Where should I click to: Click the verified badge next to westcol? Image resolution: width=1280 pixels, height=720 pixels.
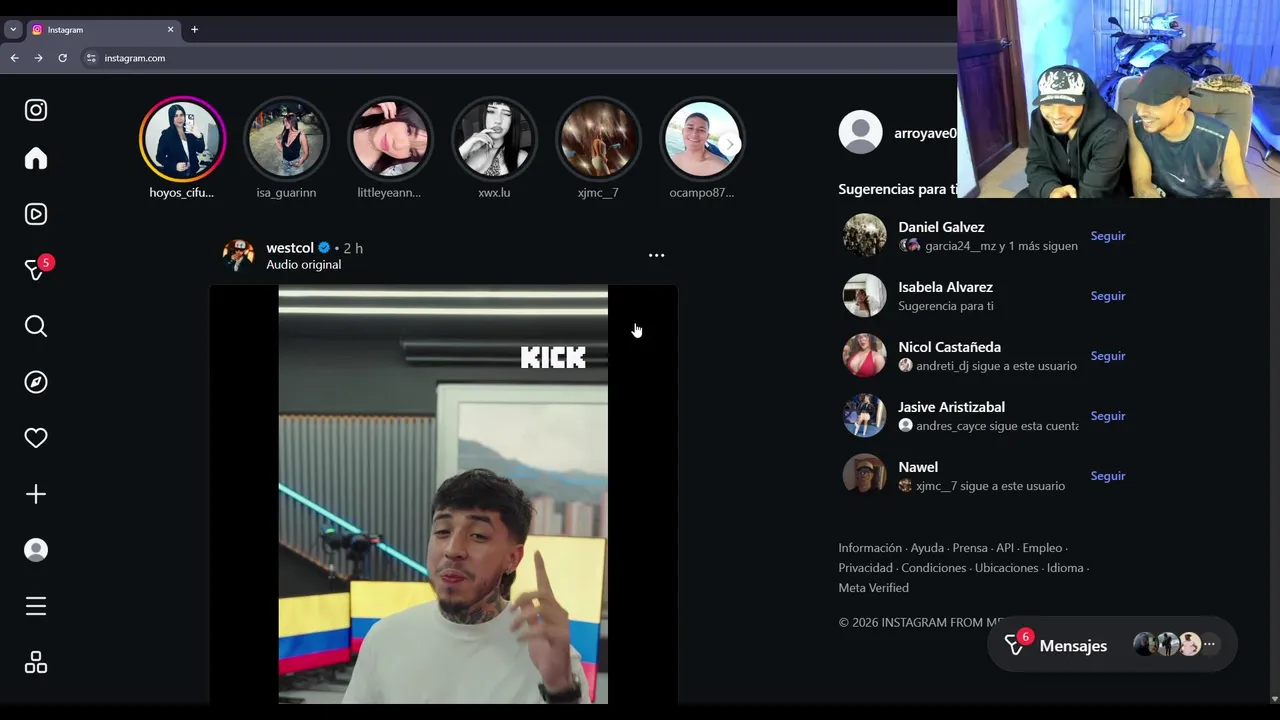click(x=324, y=248)
